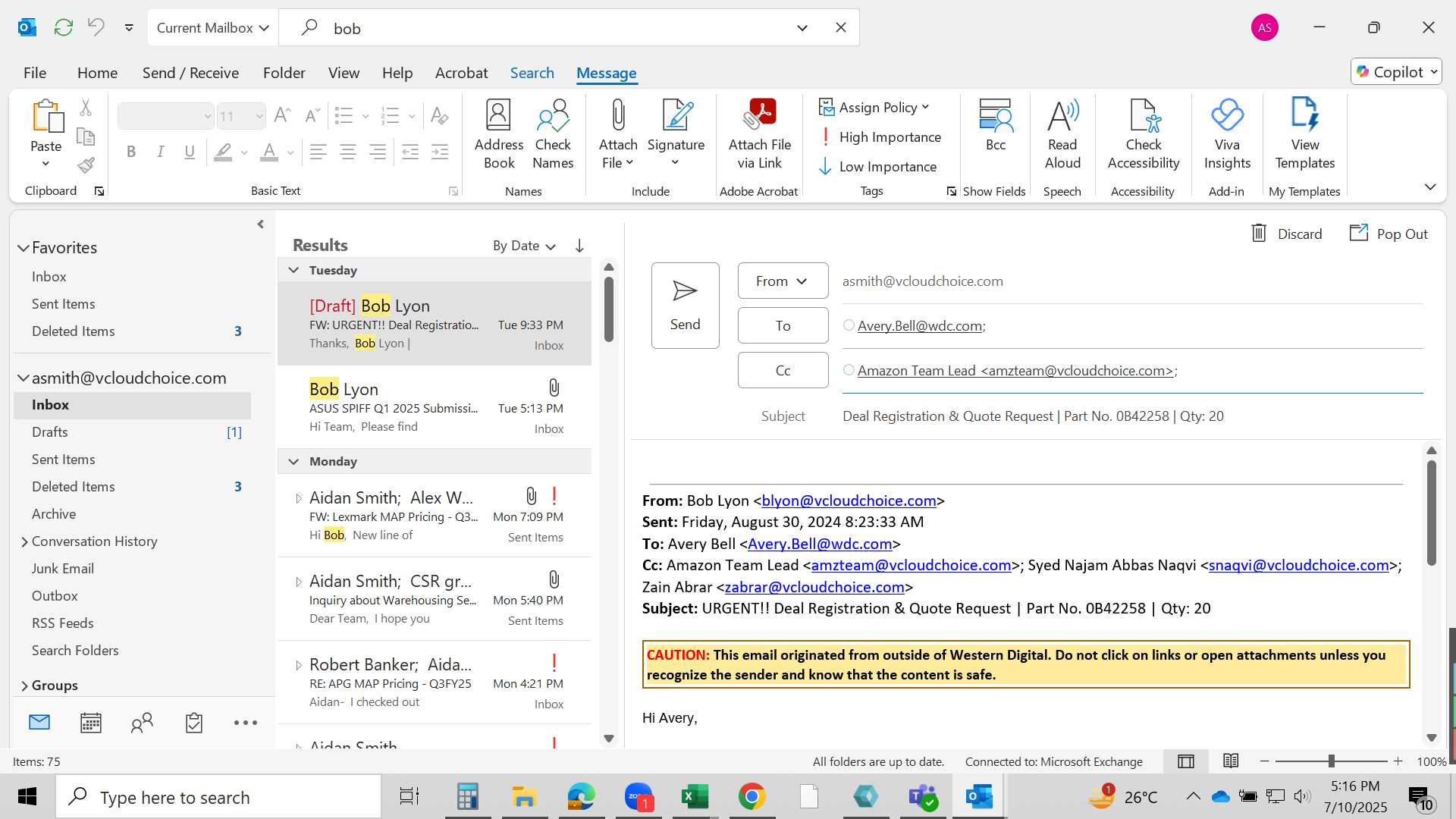Toggle Italic formatting

tap(161, 152)
